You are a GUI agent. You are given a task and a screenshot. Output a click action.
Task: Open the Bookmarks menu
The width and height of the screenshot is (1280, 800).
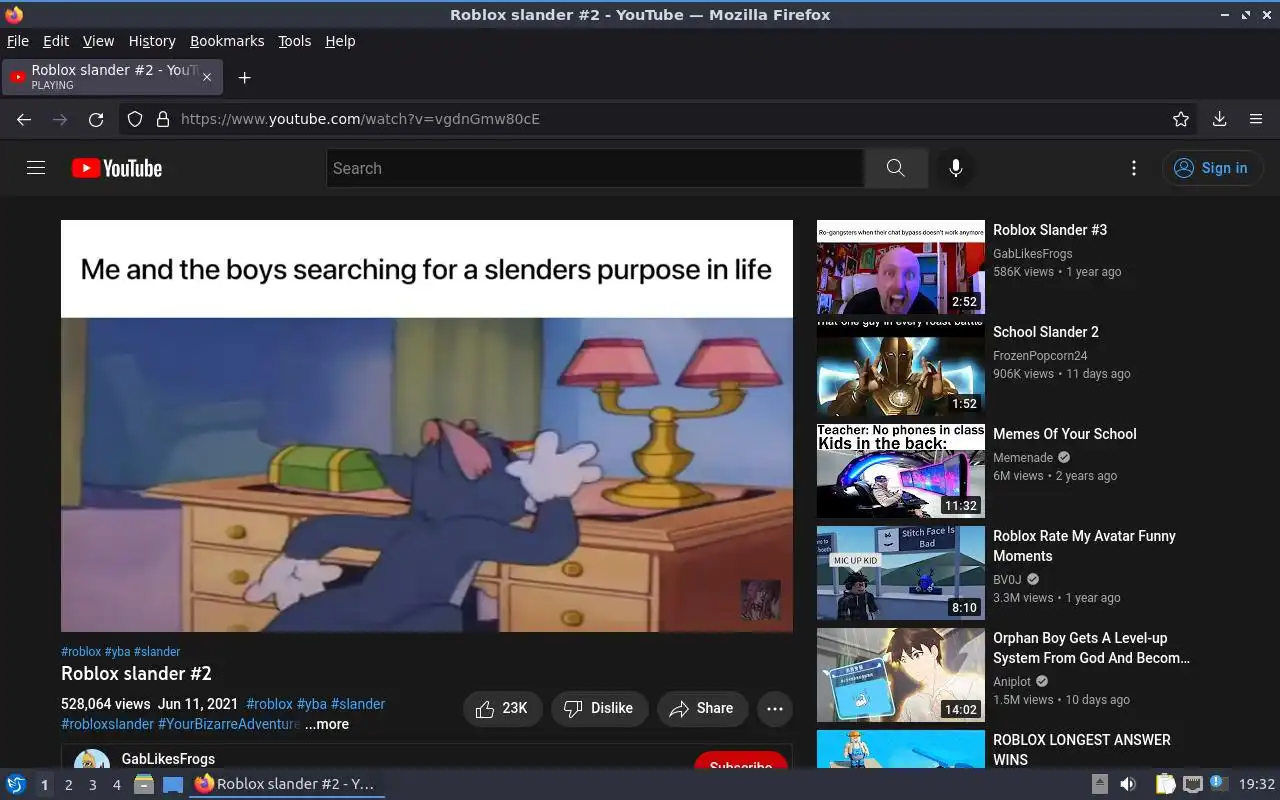(227, 41)
